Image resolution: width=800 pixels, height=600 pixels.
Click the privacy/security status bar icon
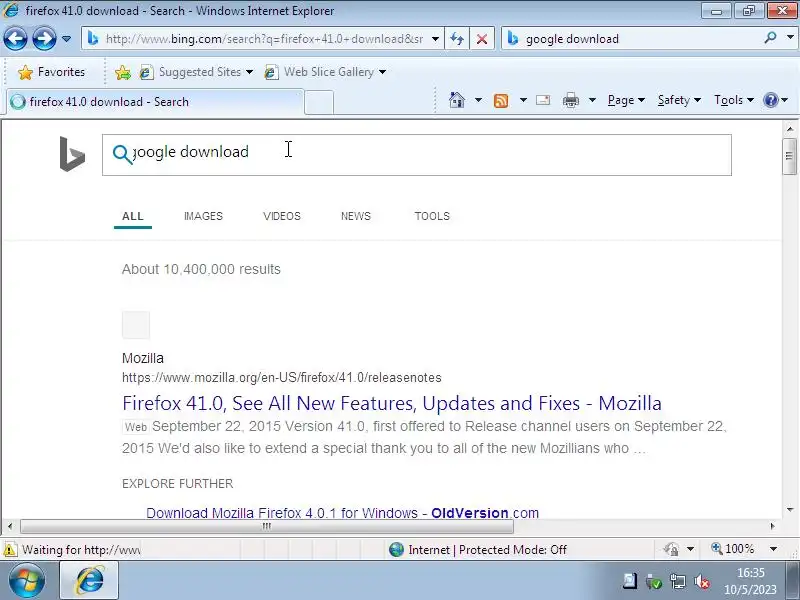671,549
